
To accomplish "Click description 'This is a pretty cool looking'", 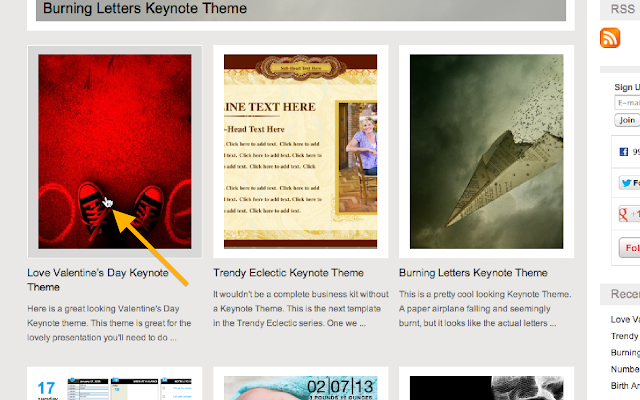I will (485, 309).
